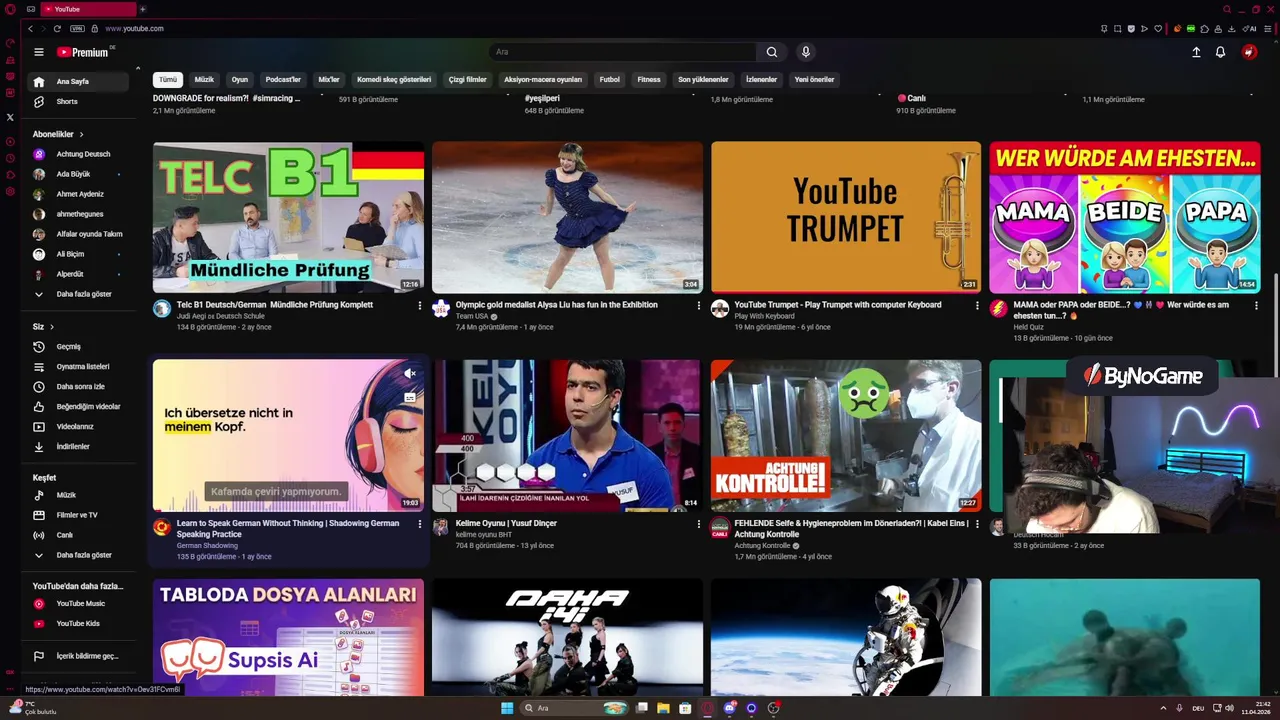The width and height of the screenshot is (1280, 720).
Task: Select the Çizgi filmler filter chip
Action: click(467, 79)
